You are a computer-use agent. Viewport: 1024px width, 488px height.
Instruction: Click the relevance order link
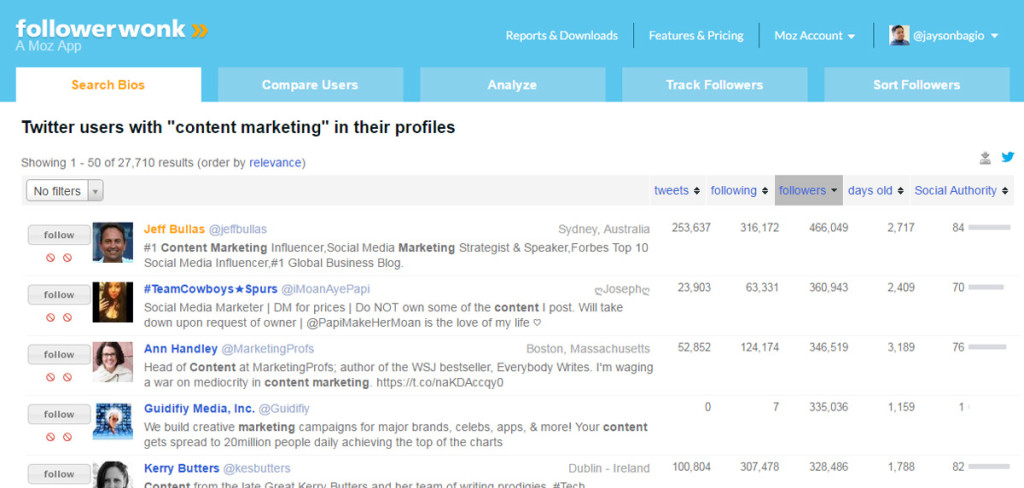[x=275, y=163]
